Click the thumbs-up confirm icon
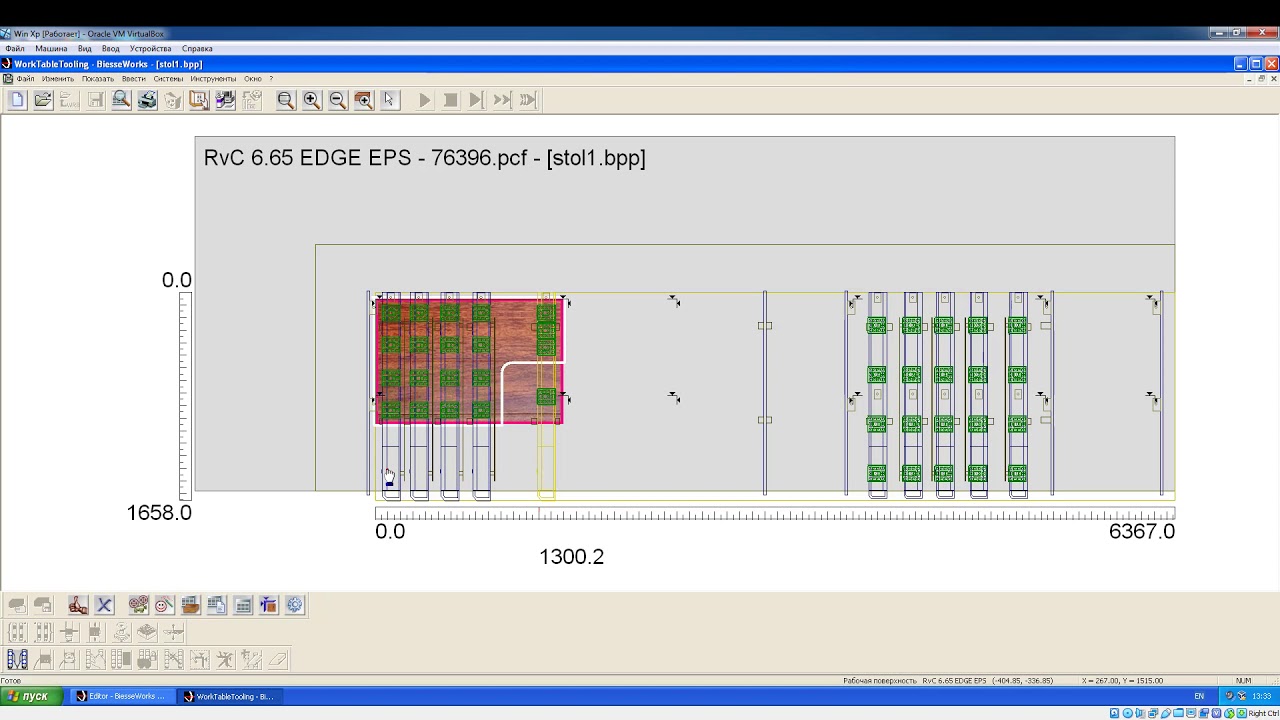 pos(78,605)
